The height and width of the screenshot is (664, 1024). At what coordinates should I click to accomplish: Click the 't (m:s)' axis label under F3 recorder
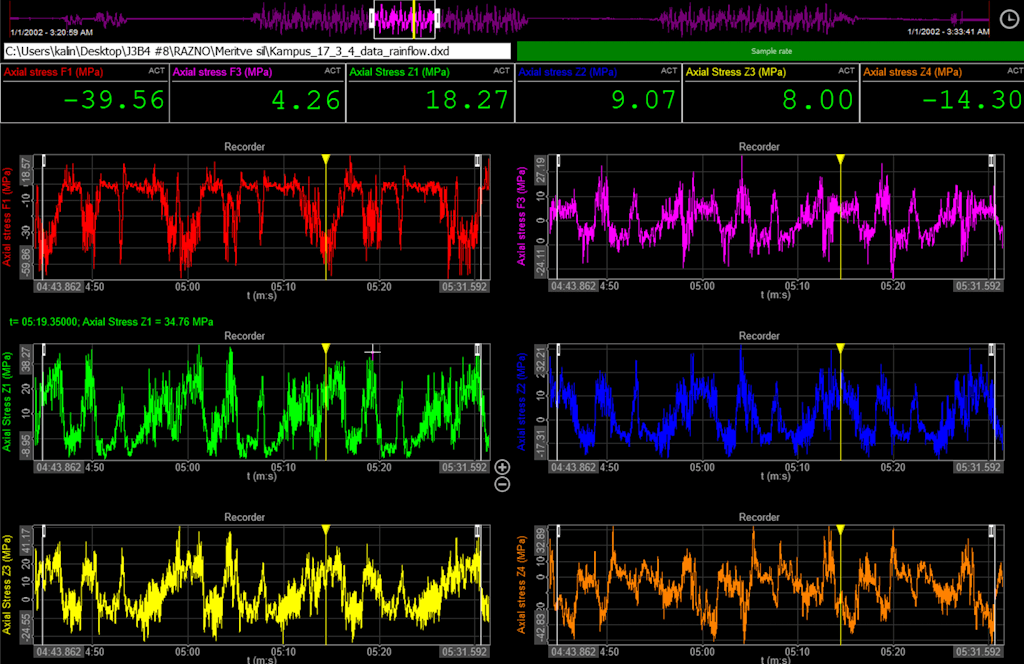coord(775,295)
